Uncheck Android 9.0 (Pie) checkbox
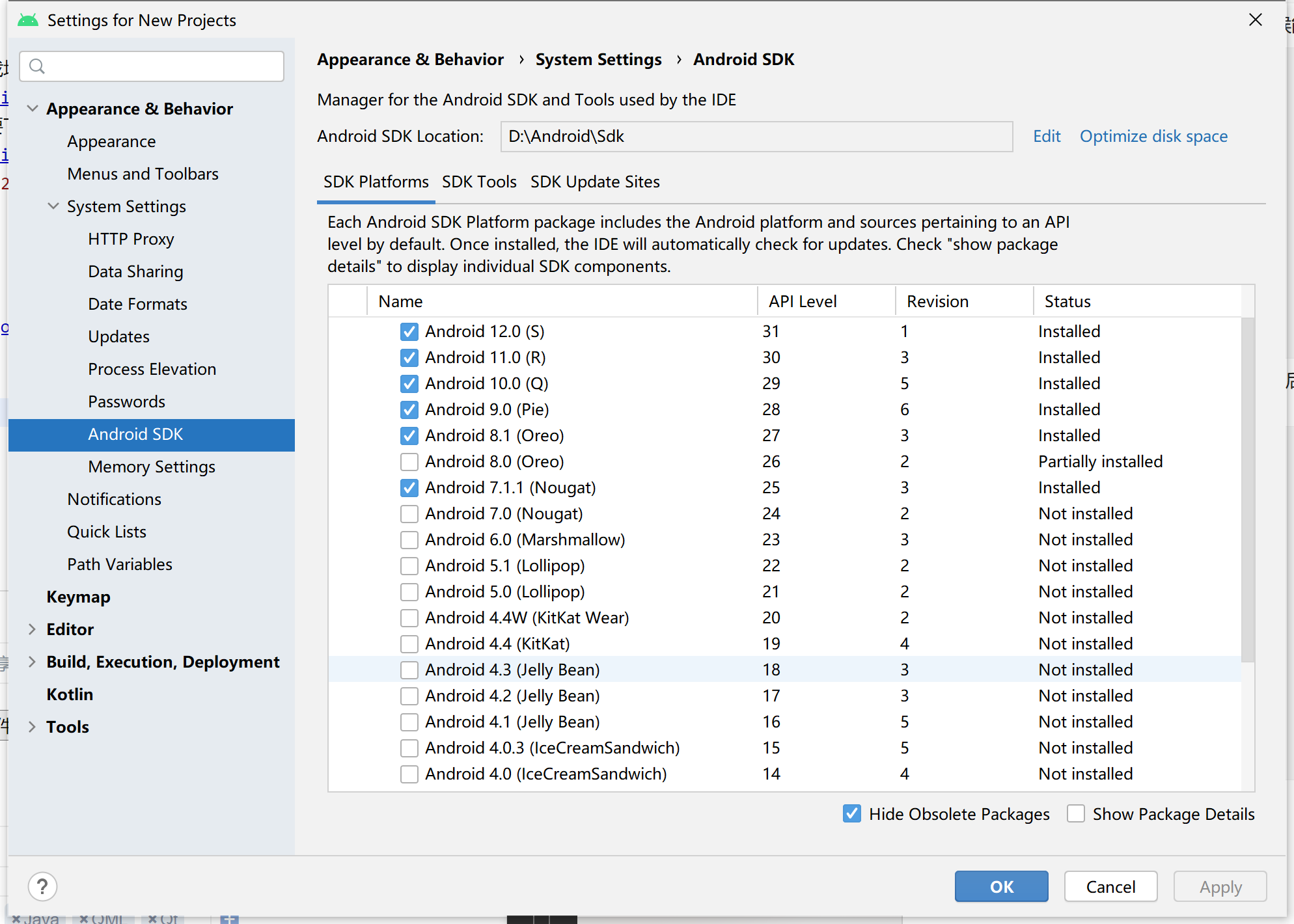Viewport: 1294px width, 924px height. 409,410
